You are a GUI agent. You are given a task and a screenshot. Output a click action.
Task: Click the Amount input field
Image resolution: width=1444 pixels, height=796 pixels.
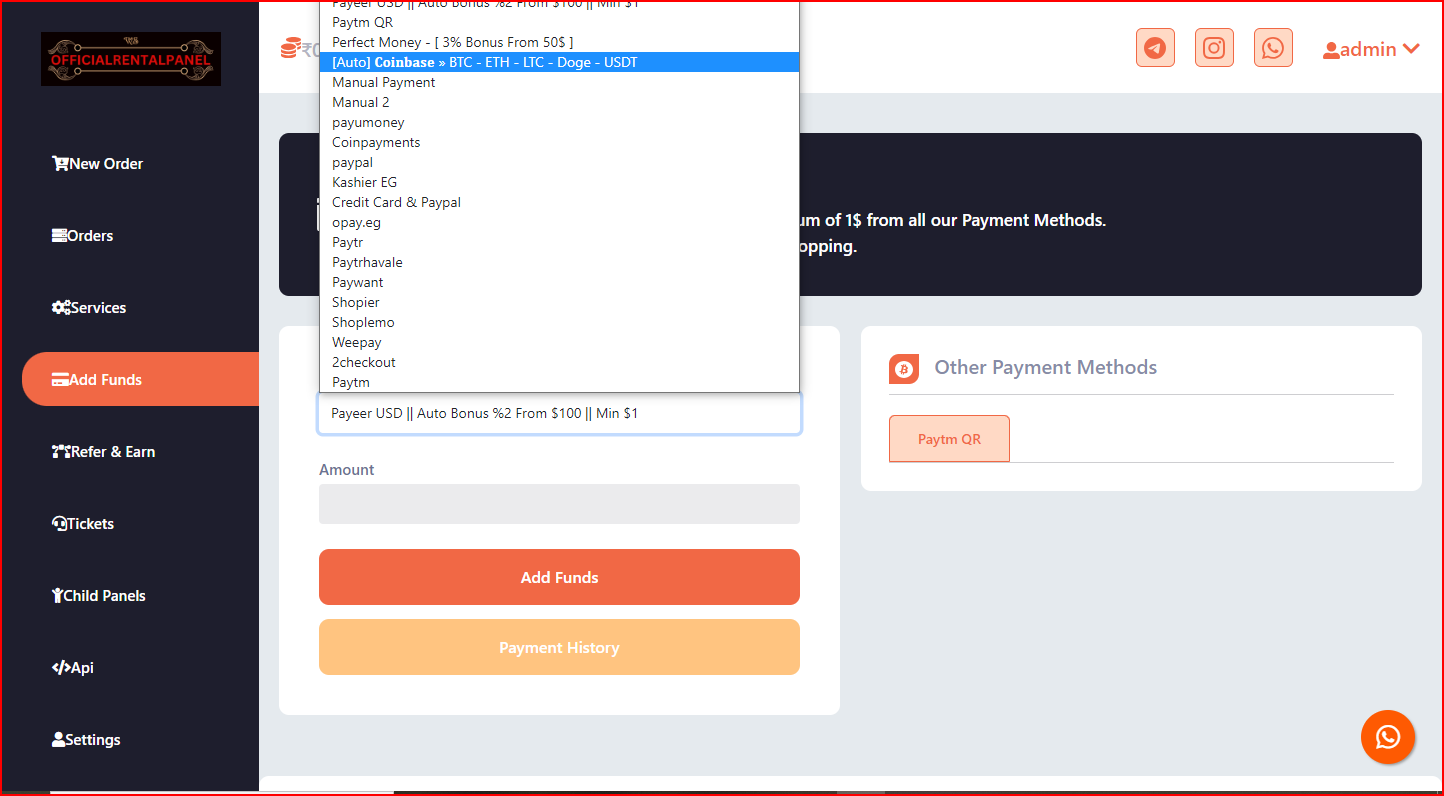pos(559,504)
